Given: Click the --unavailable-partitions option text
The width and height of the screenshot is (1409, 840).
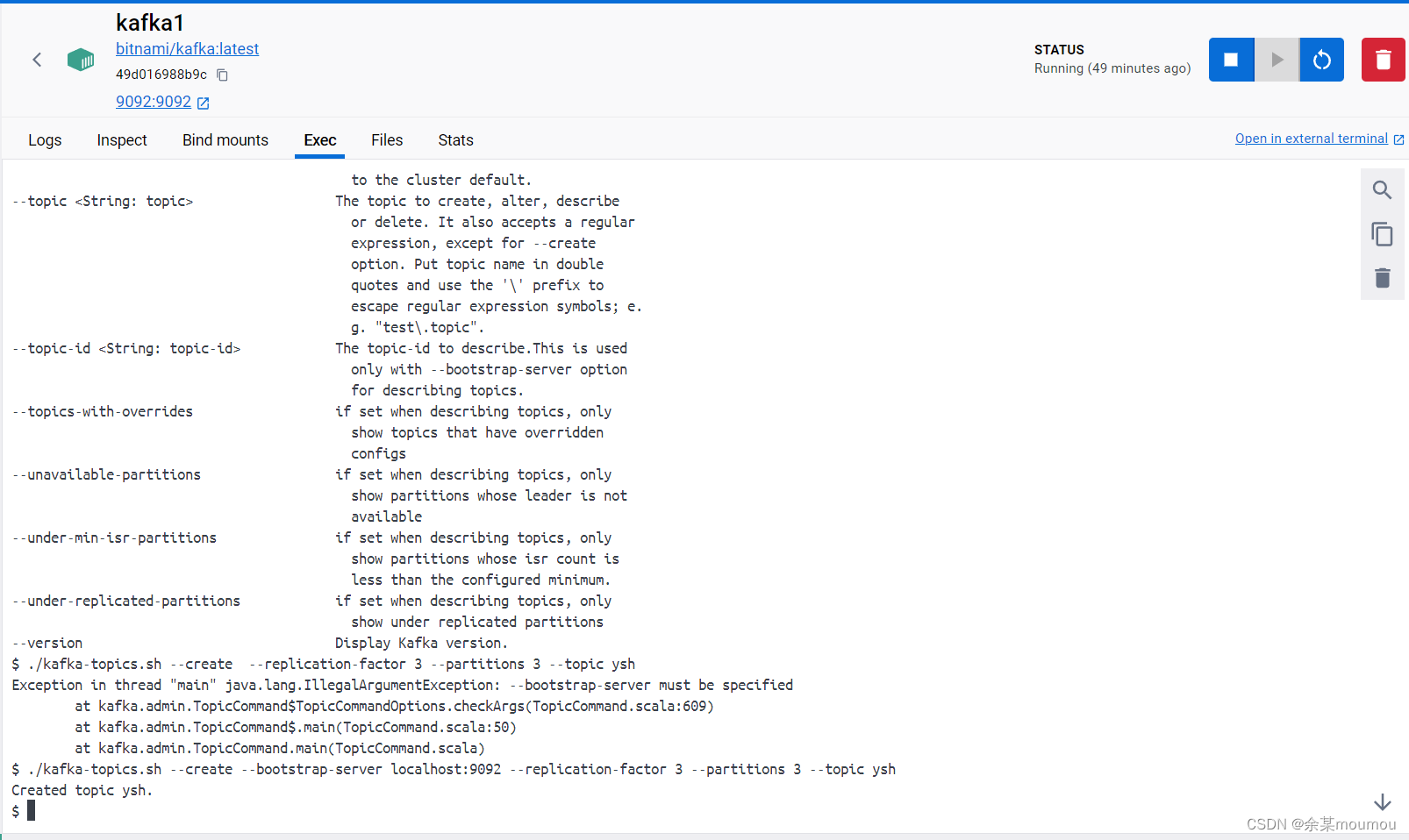Looking at the screenshot, I should click(106, 474).
